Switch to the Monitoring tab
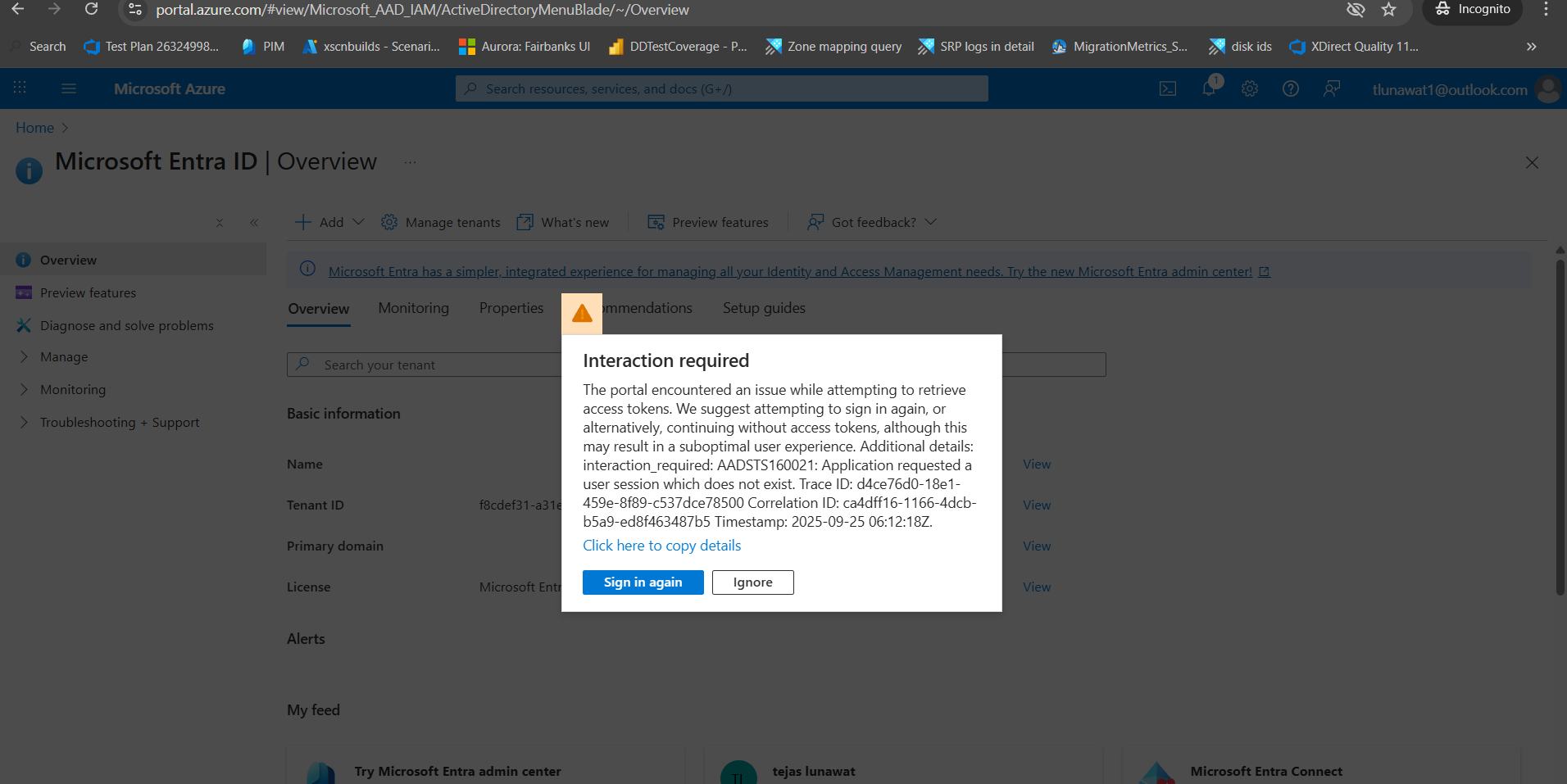1567x784 pixels. pyautogui.click(x=414, y=308)
